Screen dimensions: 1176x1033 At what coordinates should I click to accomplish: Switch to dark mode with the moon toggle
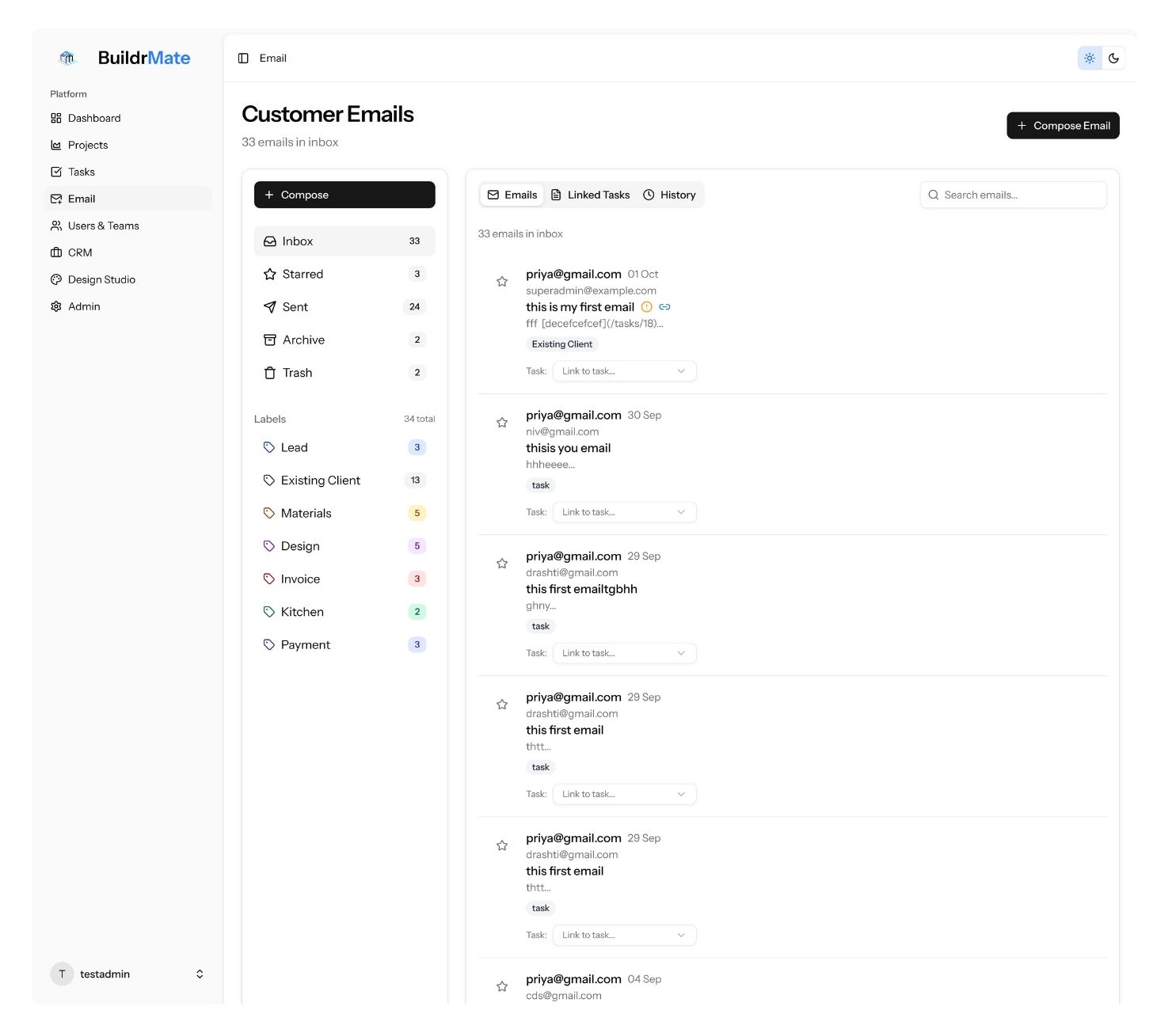click(x=1114, y=58)
